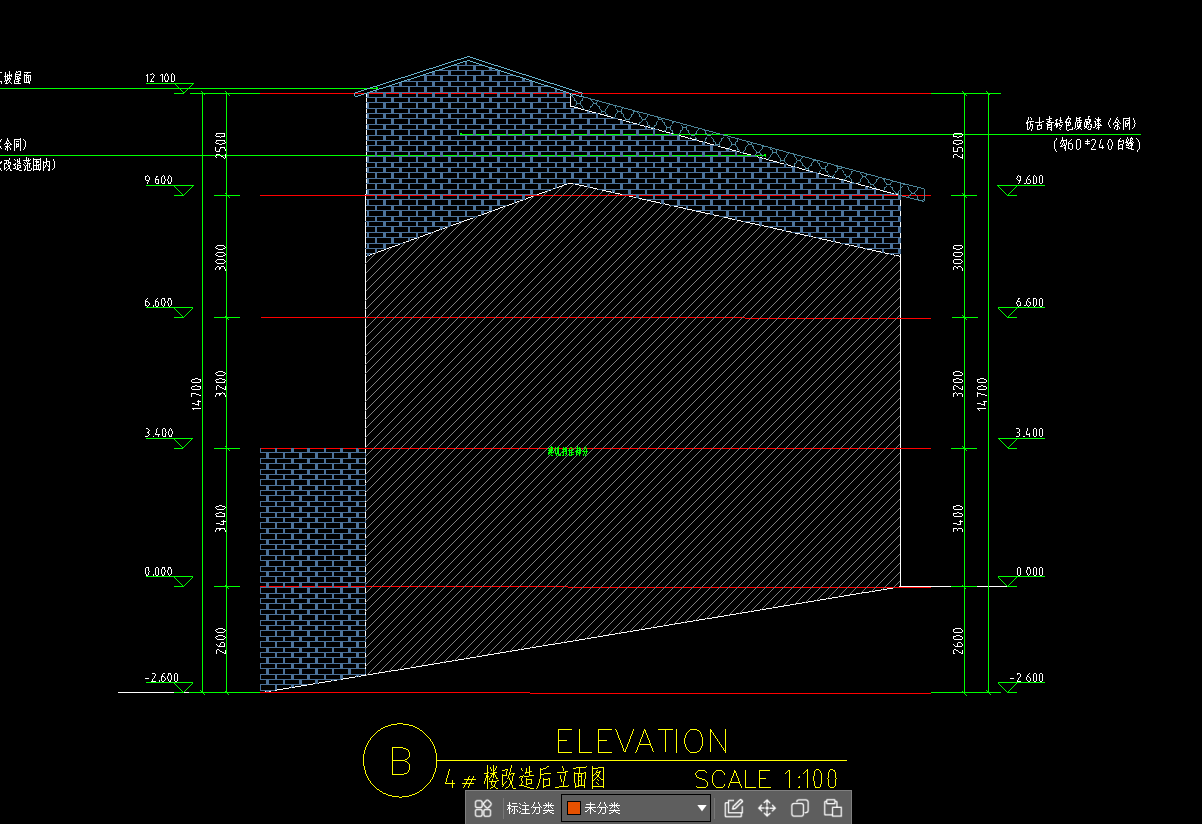Click the 4#楼改造后立面图 drawing title
Image resolution: width=1202 pixels, height=824 pixels.
pyautogui.click(x=526, y=778)
